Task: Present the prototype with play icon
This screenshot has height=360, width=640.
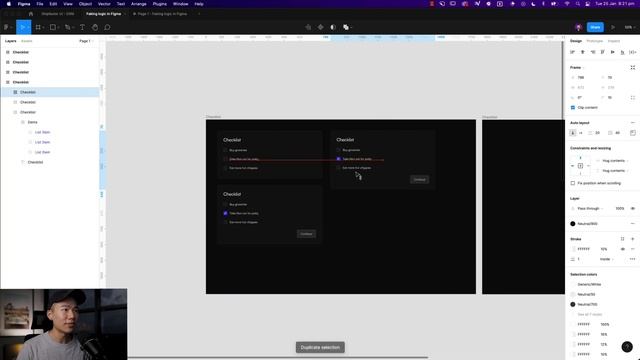Action: tap(613, 27)
